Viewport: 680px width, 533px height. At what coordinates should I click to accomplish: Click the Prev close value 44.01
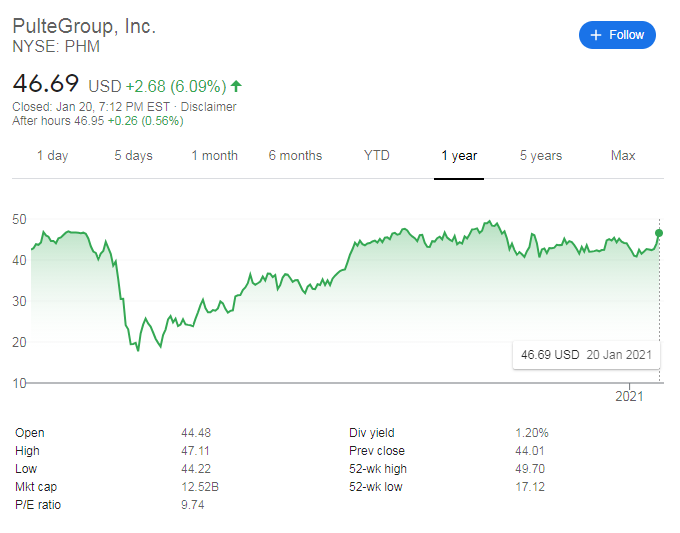[530, 451]
